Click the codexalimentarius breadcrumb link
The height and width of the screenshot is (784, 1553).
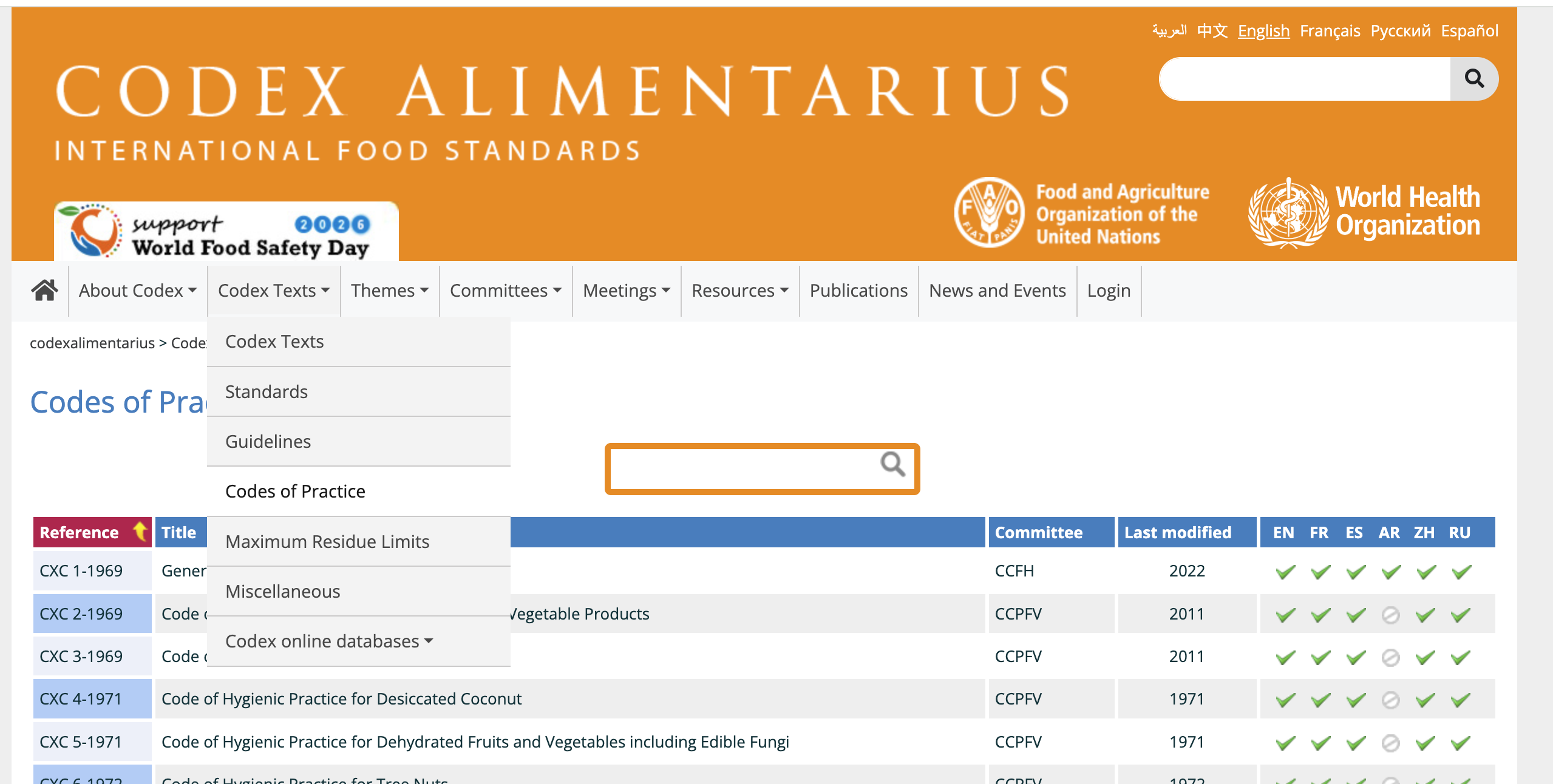click(92, 343)
